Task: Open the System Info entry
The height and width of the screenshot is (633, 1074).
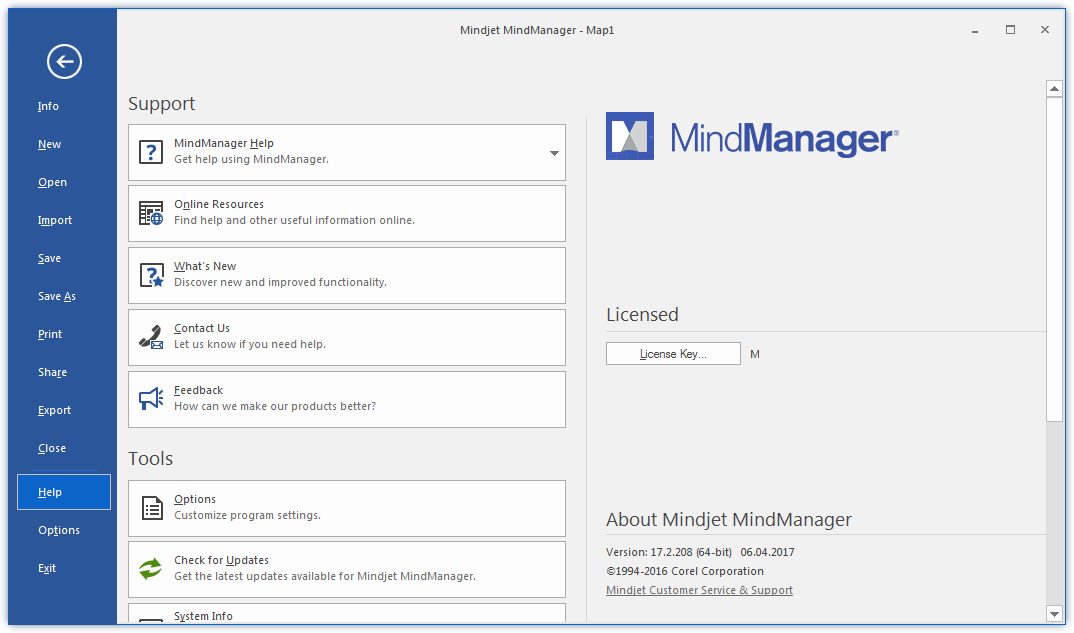Action: (x=347, y=613)
